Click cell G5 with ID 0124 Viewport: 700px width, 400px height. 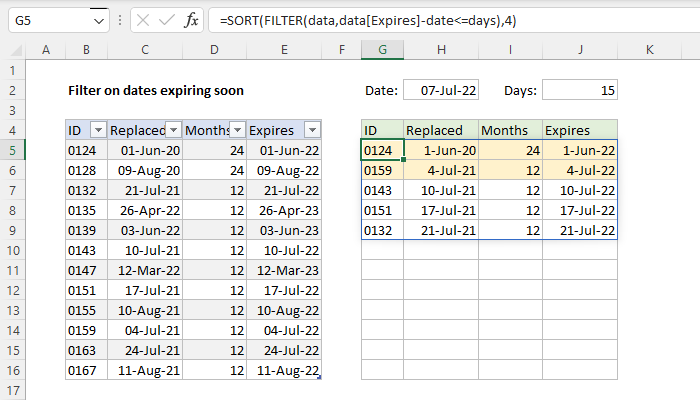point(382,150)
